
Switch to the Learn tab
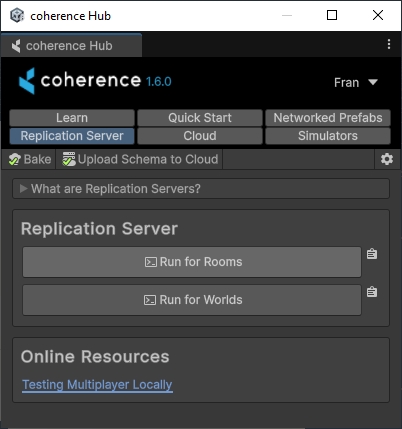(x=72, y=118)
